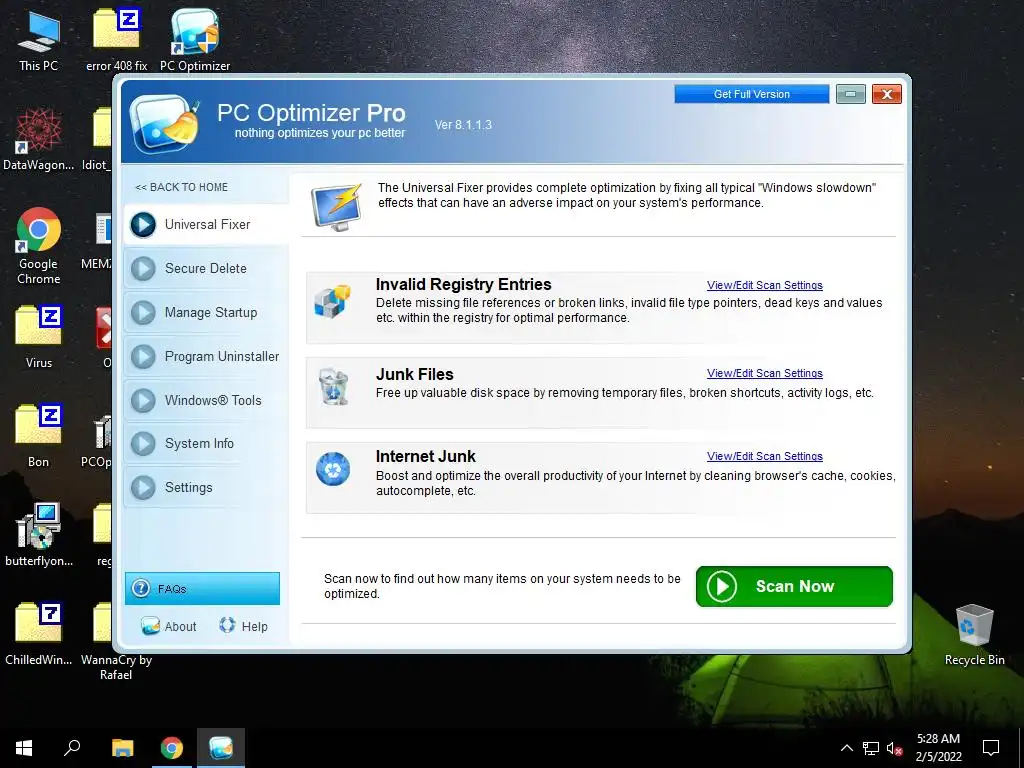This screenshot has width=1024, height=768.
Task: Open the Secure Delete section
Action: (x=206, y=268)
